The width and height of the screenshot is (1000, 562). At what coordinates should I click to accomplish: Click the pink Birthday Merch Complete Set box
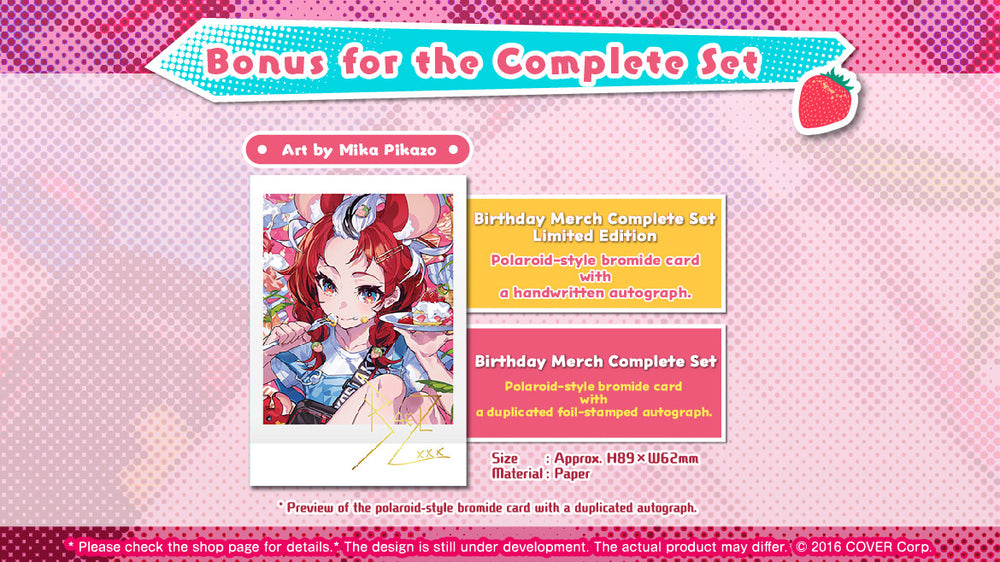click(x=596, y=383)
